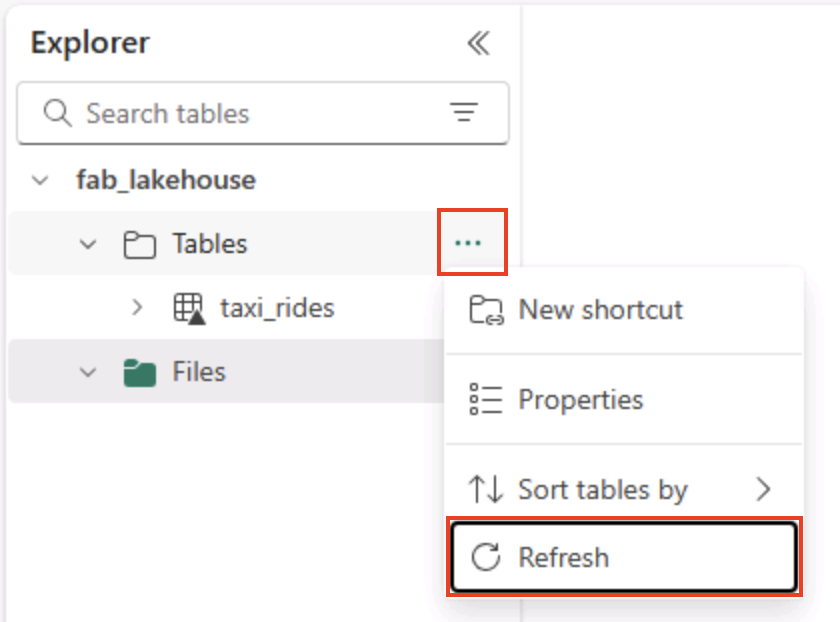The image size is (840, 622).
Task: Collapse the Explorer pane with double chevron
Action: click(478, 43)
